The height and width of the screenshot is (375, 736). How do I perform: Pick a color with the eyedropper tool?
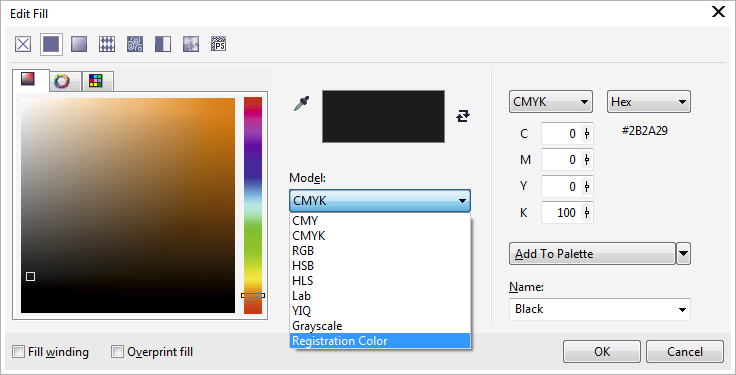click(301, 104)
